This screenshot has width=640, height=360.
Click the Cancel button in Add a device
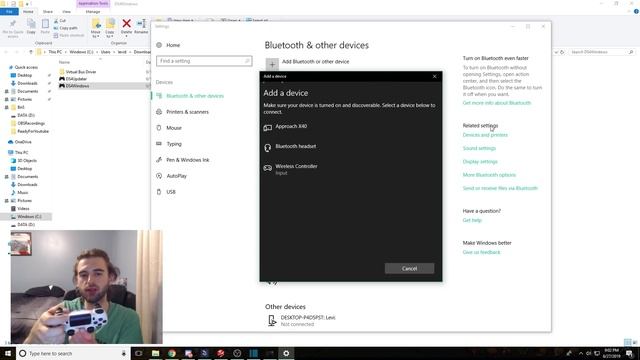[409, 268]
